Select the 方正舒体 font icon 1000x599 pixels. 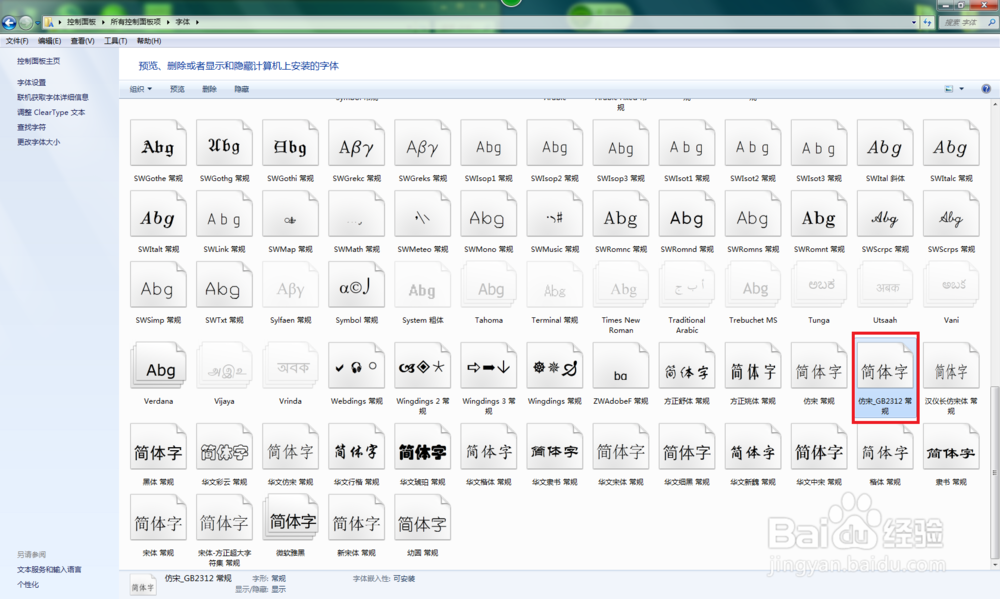(687, 366)
